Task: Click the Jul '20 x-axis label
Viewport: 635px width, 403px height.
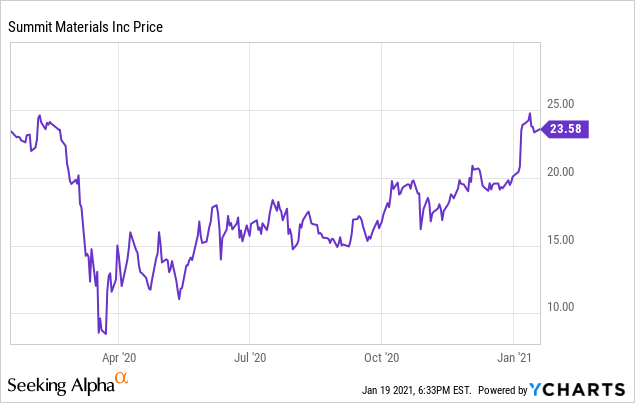Action: pyautogui.click(x=250, y=356)
